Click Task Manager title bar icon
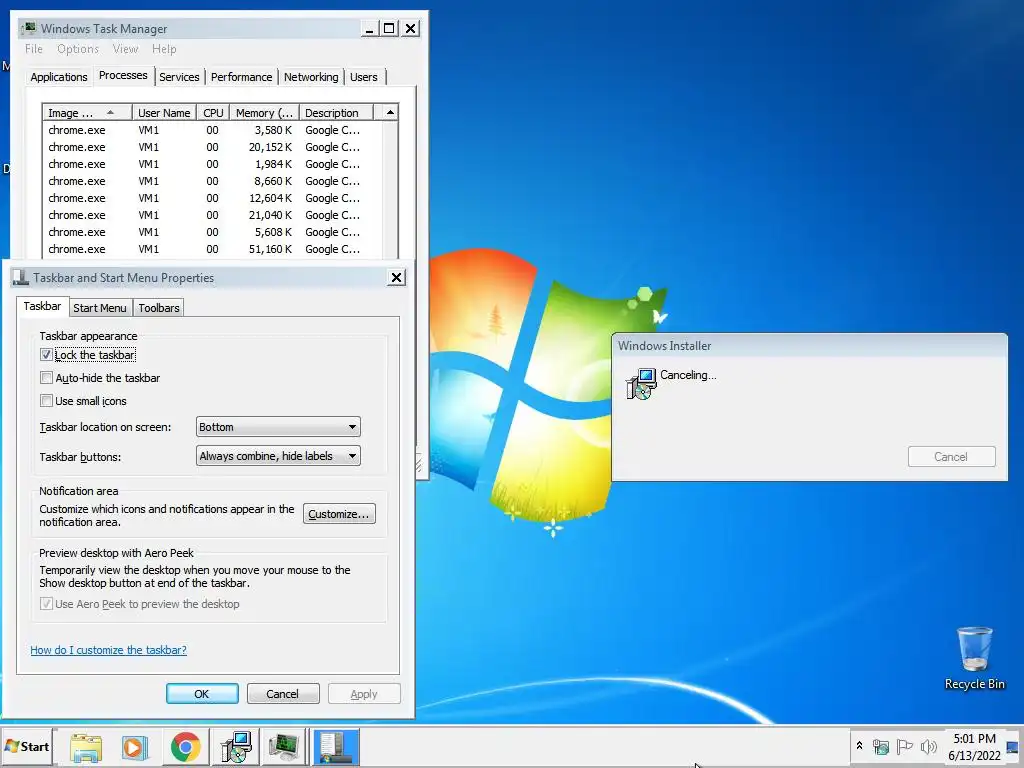The height and width of the screenshot is (768, 1024). 29,28
